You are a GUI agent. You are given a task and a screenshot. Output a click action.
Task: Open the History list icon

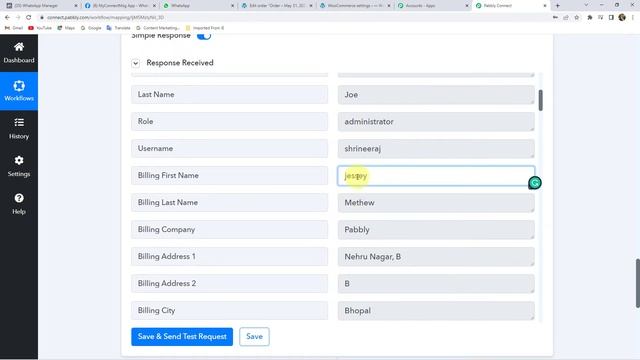[19, 122]
